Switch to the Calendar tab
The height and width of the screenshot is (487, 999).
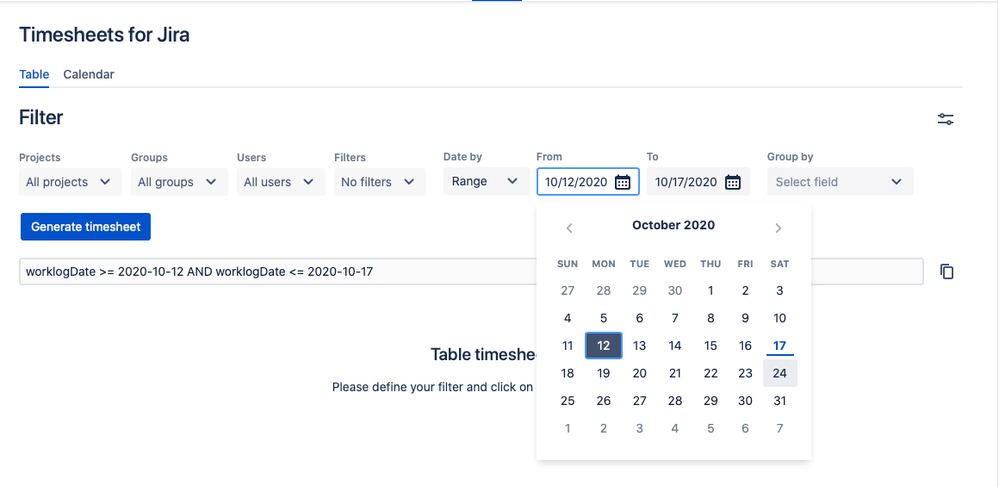(x=89, y=75)
